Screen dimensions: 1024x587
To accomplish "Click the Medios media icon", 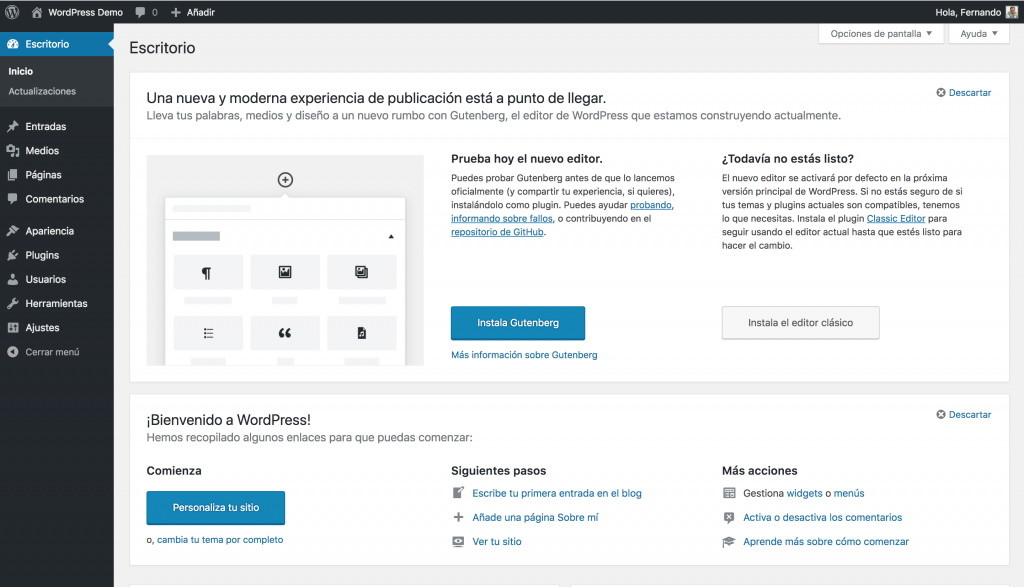I will (x=12, y=150).
